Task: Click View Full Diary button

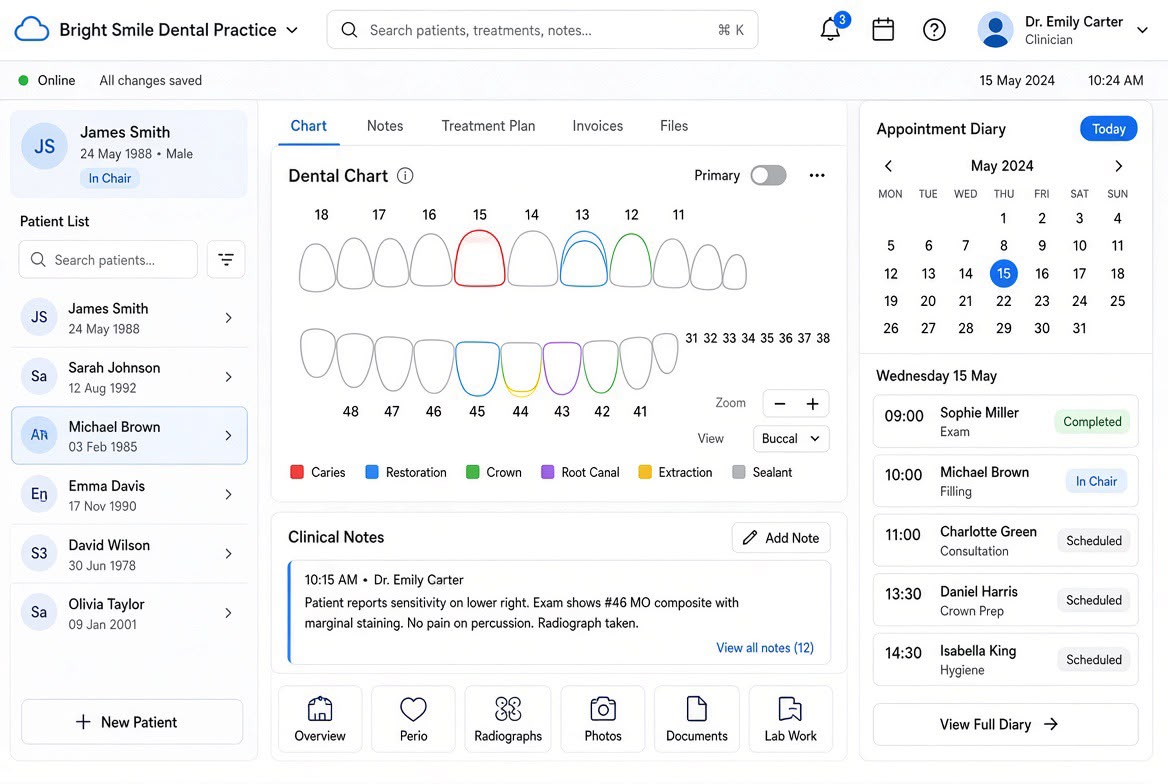Action: [1006, 724]
